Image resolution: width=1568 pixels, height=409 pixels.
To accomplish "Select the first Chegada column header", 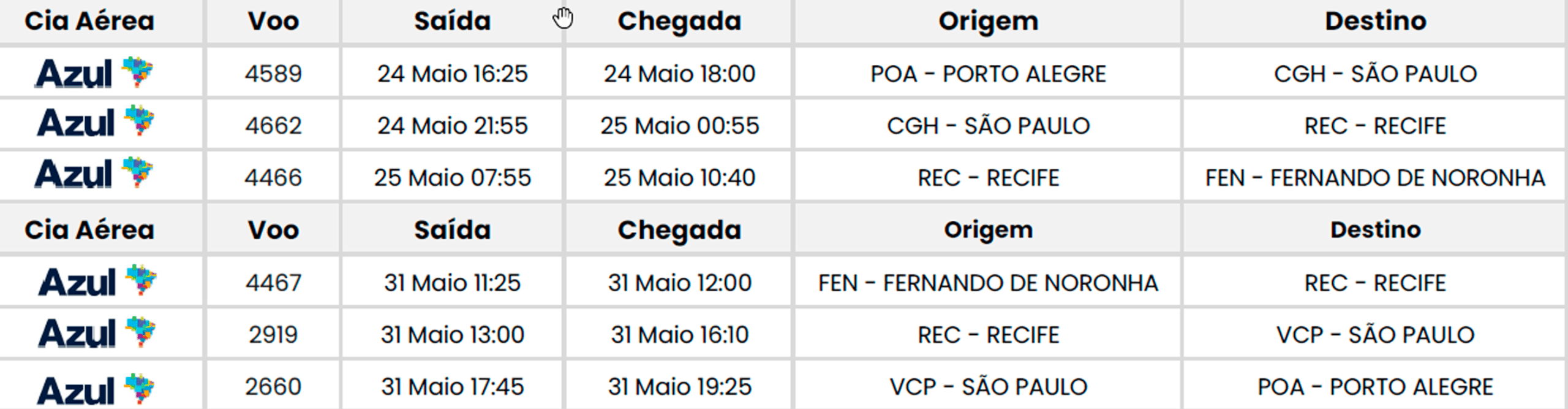I will 679,21.
